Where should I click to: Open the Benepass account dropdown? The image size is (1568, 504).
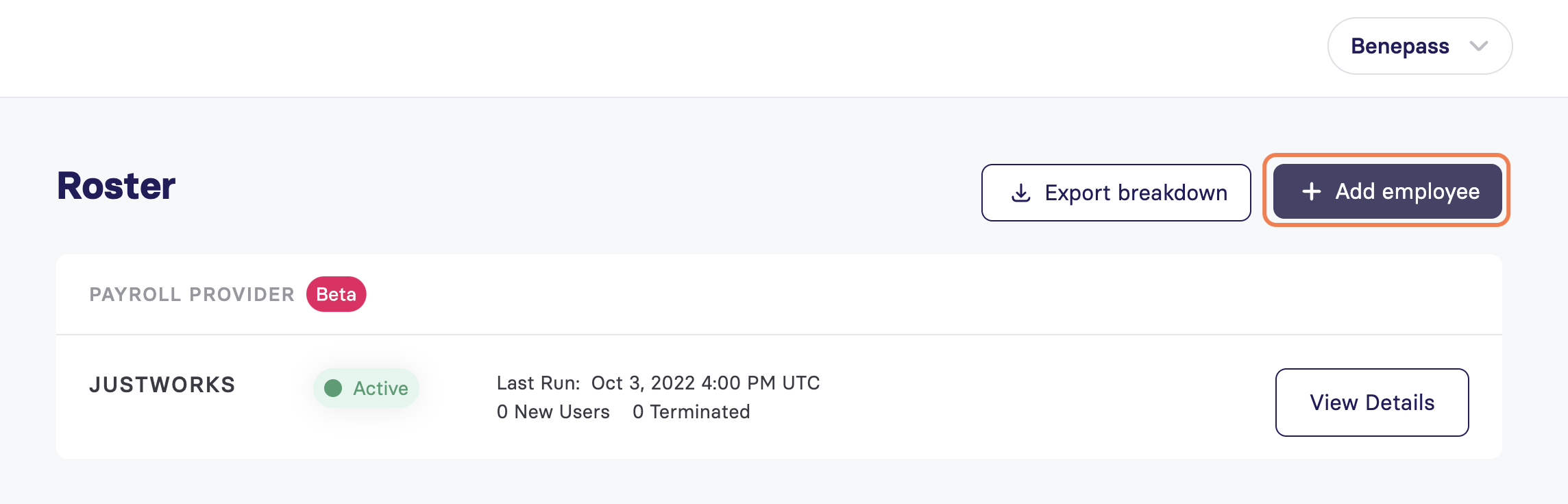tap(1420, 46)
